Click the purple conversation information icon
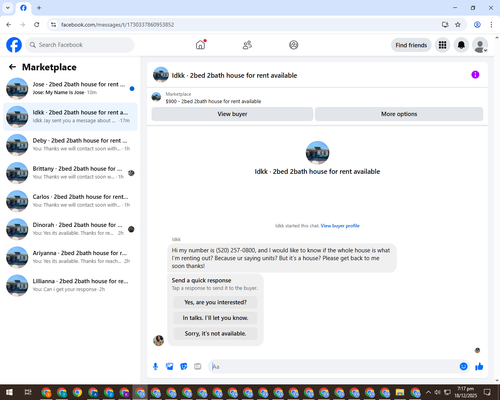500x400 pixels. pos(475,75)
